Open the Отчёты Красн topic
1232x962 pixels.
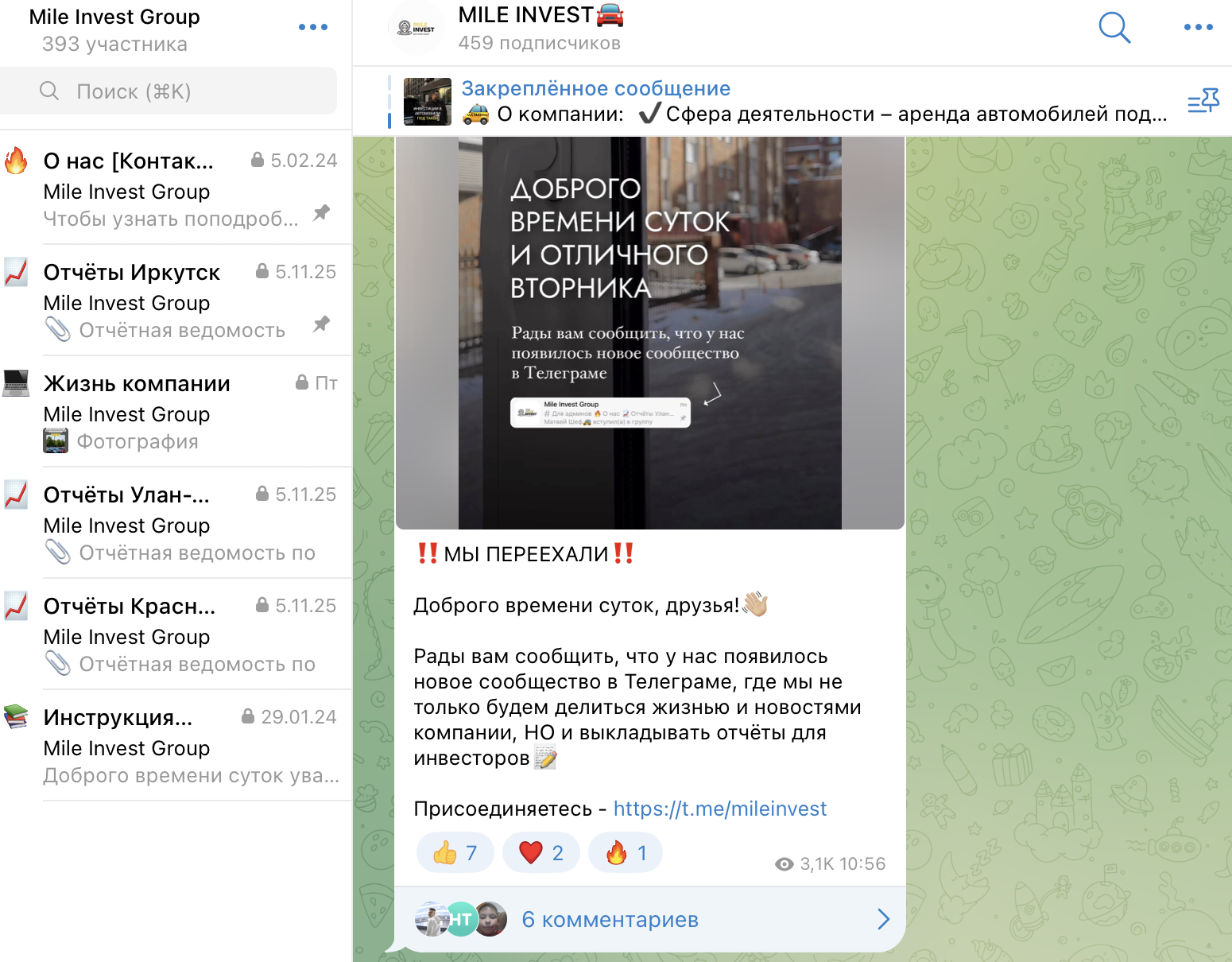(x=176, y=634)
